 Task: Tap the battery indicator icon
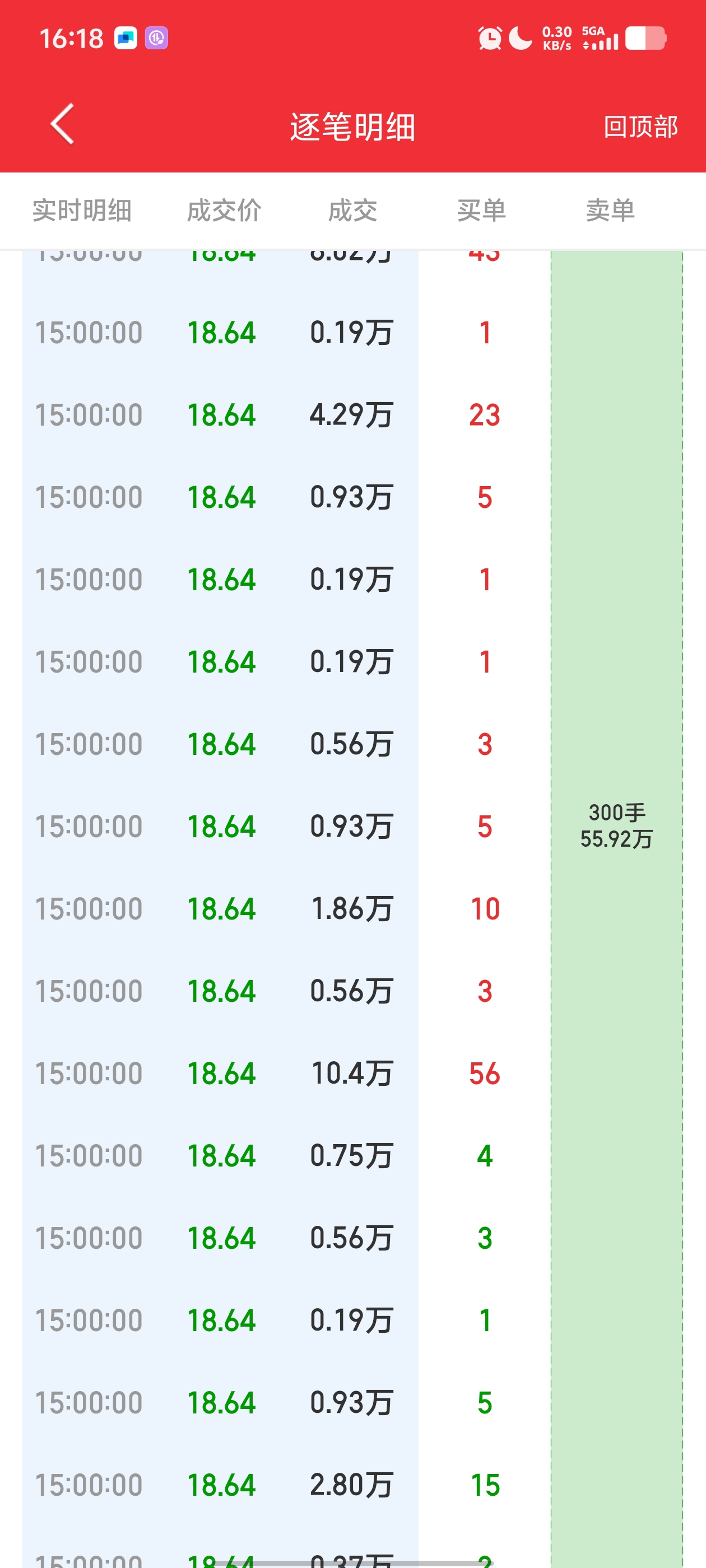click(x=645, y=38)
